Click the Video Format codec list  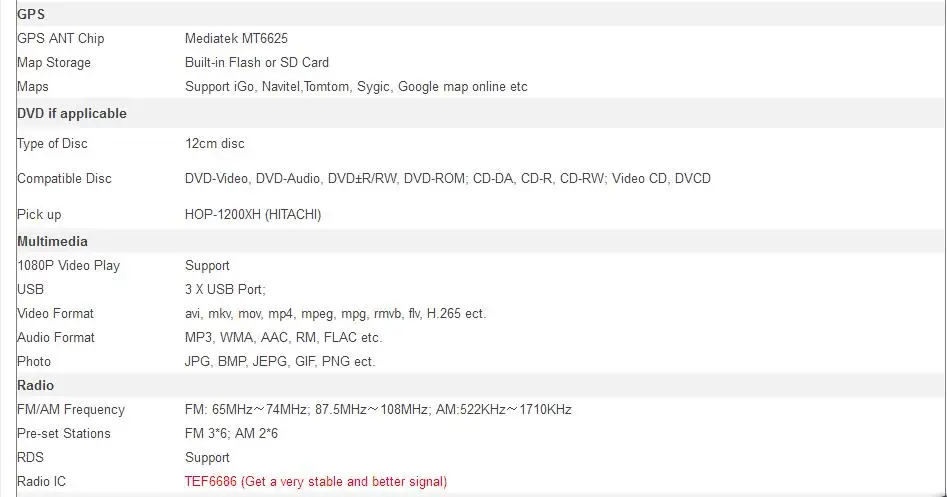(335, 314)
